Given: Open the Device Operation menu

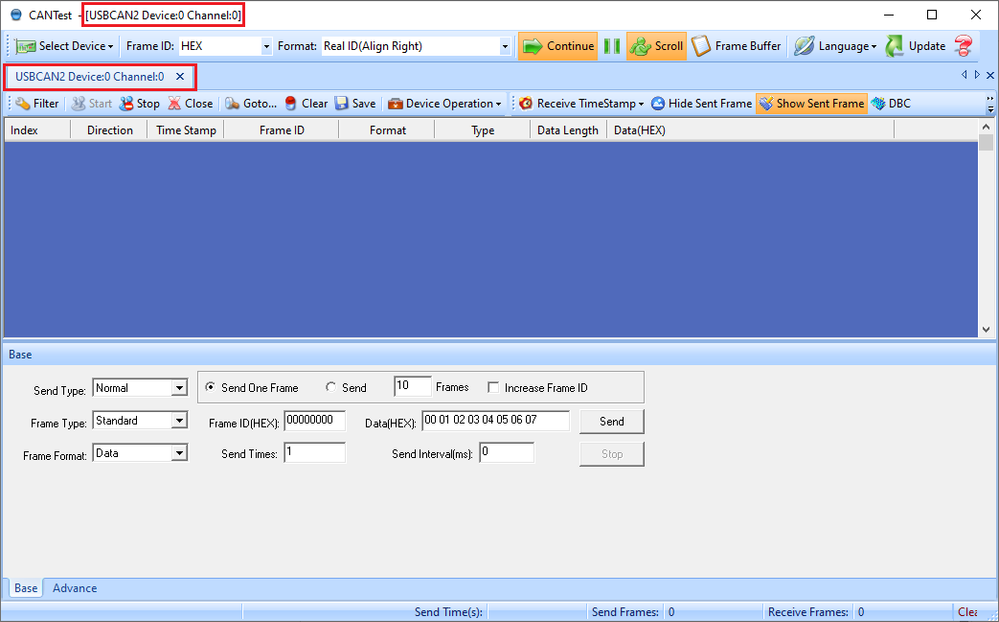Looking at the screenshot, I should (x=445, y=104).
